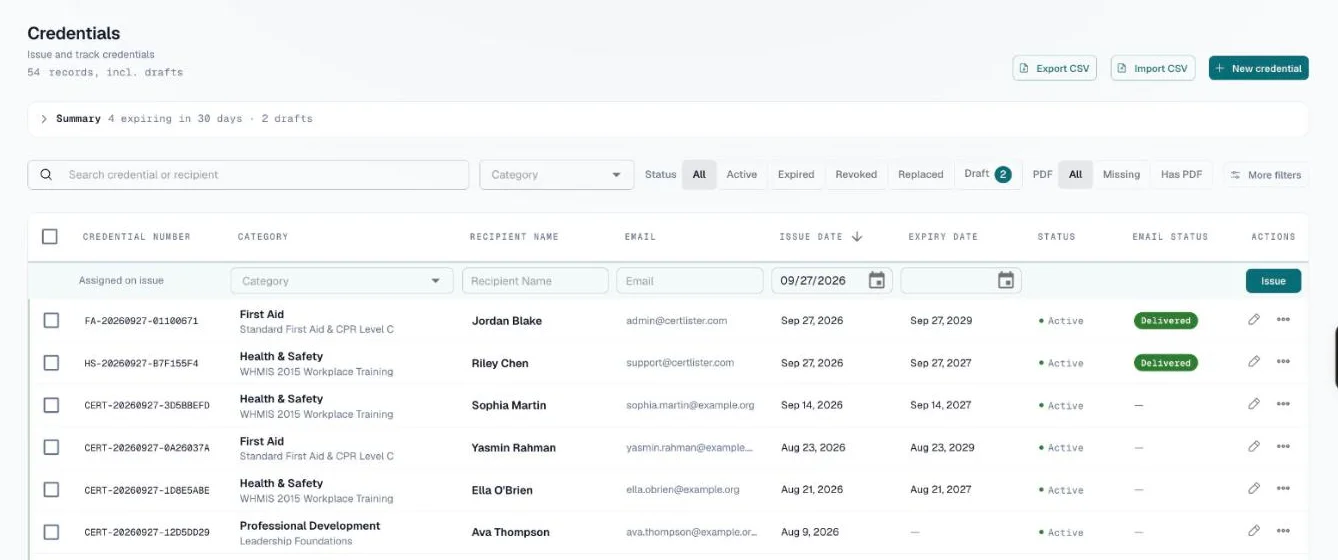Click email support@certlister.com
This screenshot has height=560, width=1338.
coord(680,363)
